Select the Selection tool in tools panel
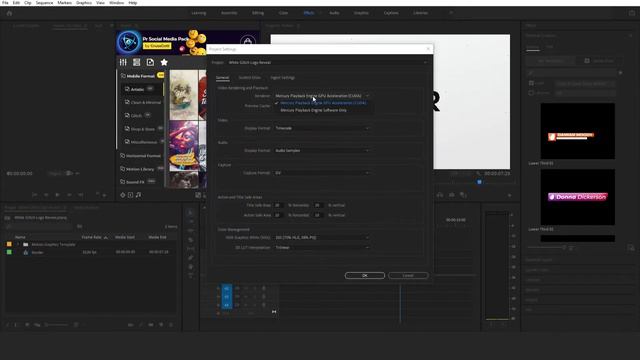This screenshot has height=360, width=640. (x=190, y=213)
